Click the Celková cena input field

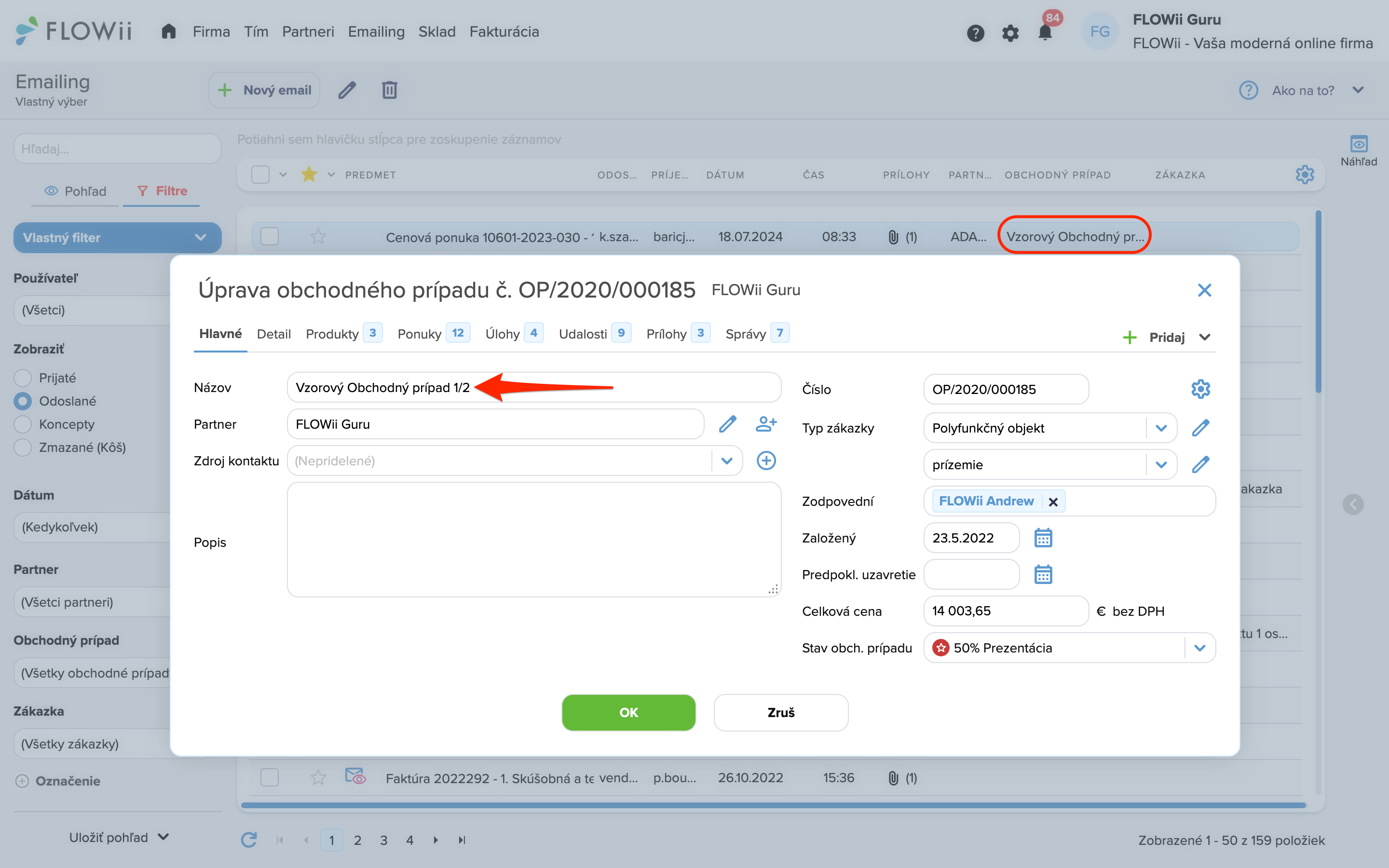point(1006,611)
